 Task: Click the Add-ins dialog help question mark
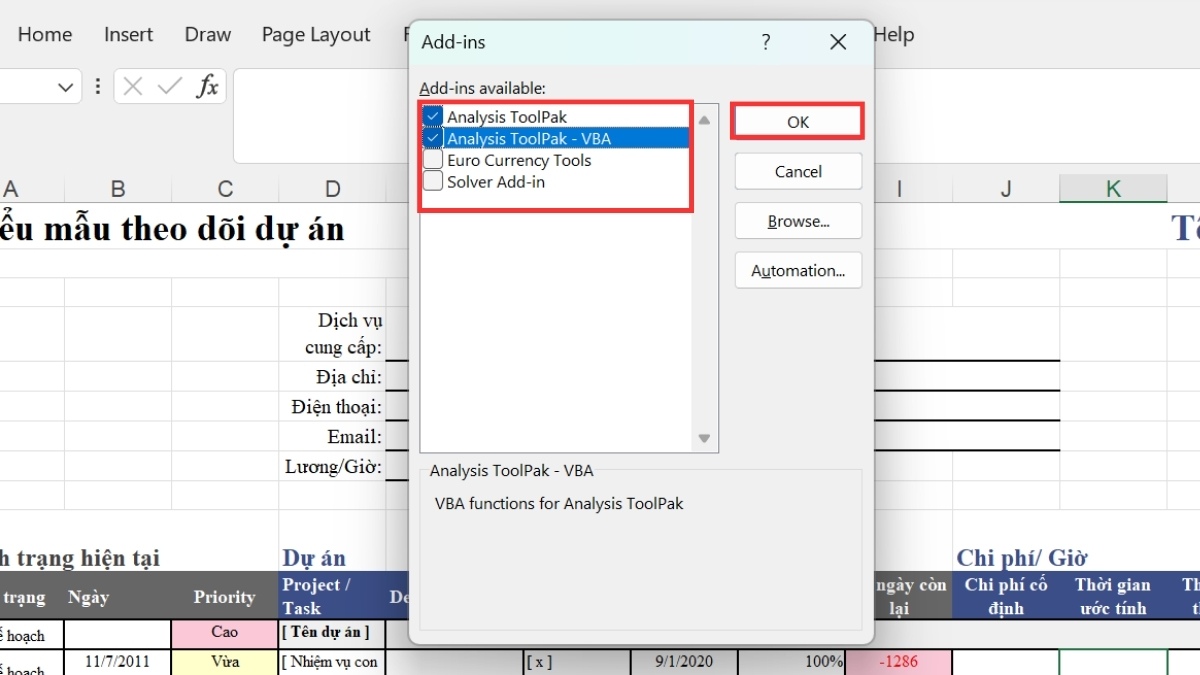766,42
